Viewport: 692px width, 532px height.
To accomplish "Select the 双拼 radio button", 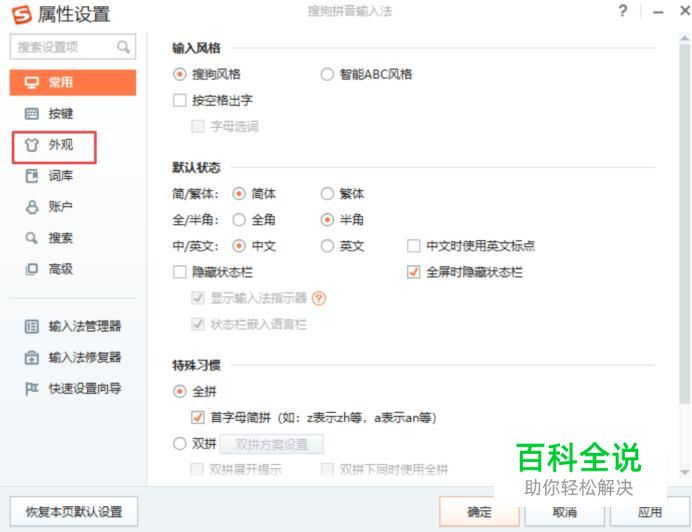I will 180,443.
